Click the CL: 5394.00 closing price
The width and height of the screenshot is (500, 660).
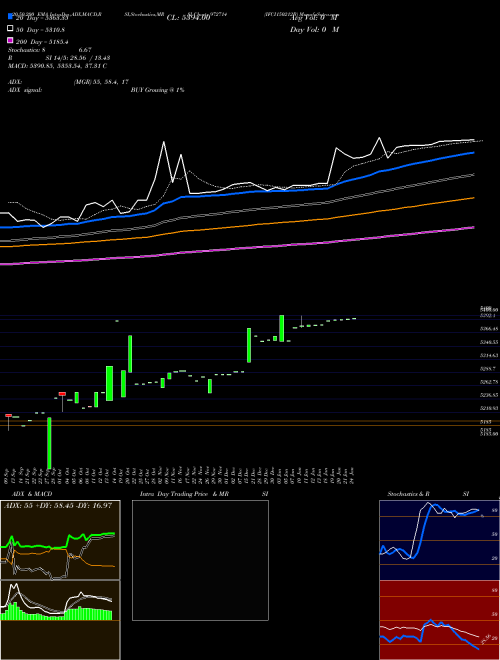[188, 18]
